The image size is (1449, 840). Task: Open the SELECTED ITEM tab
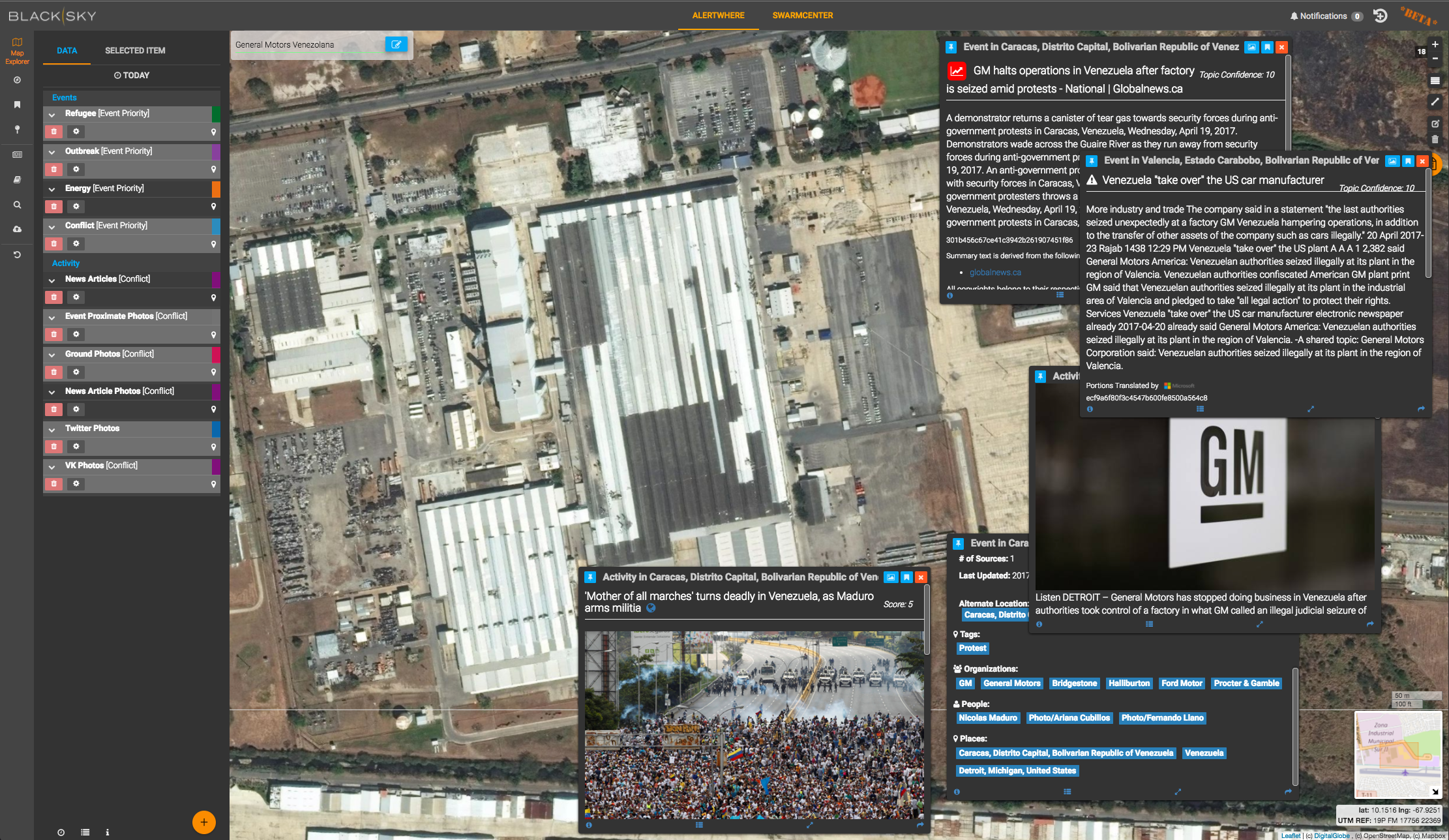coord(135,50)
